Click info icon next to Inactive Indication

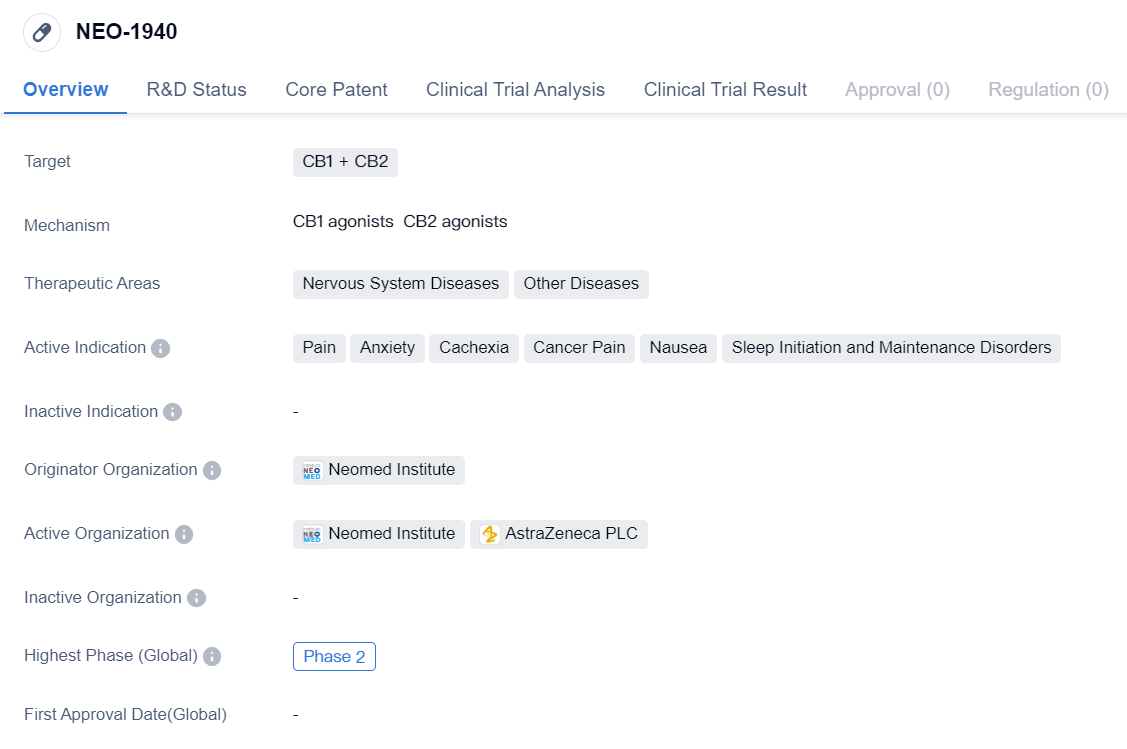tap(172, 412)
